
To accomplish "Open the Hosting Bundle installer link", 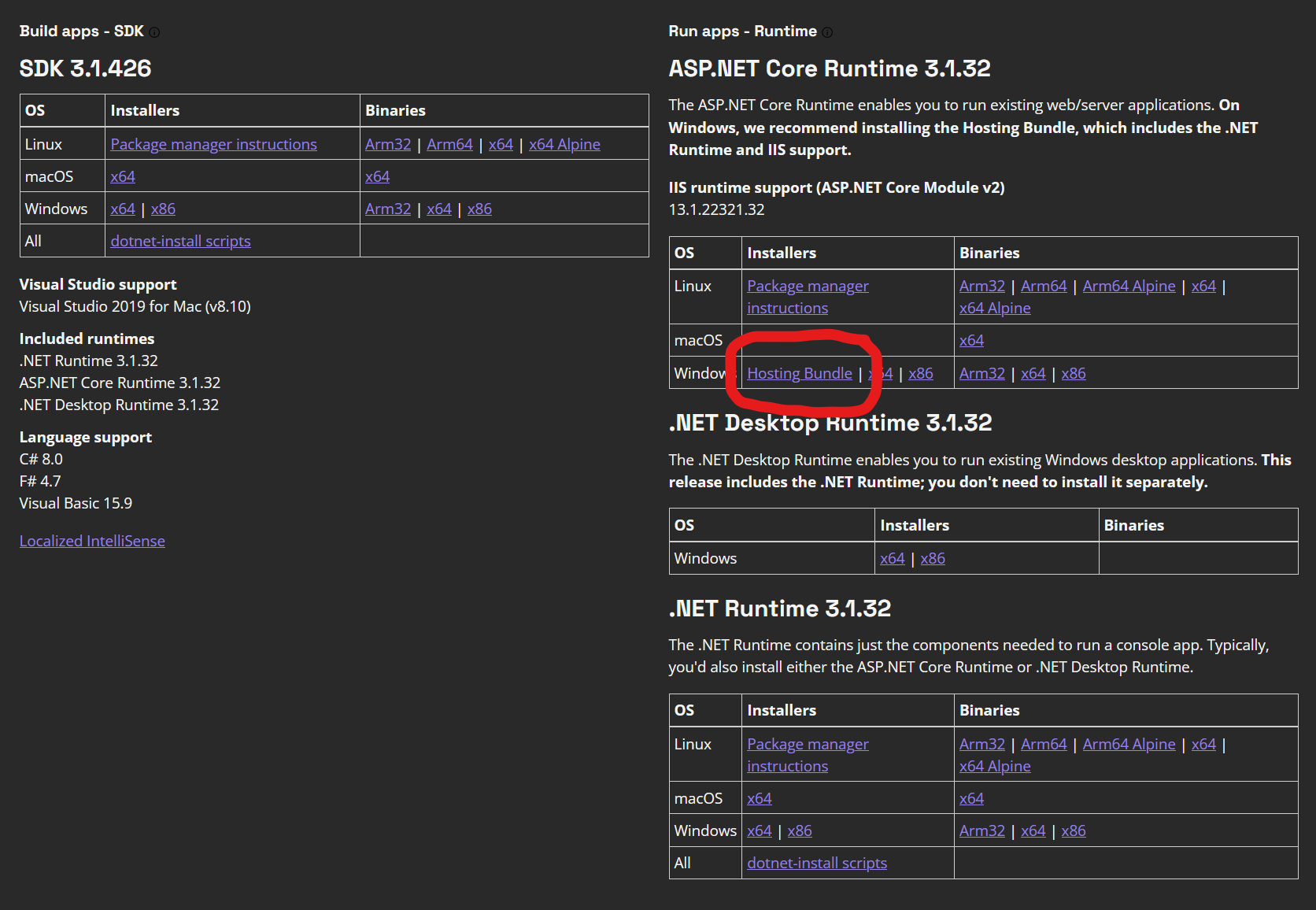I will pyautogui.click(x=799, y=374).
